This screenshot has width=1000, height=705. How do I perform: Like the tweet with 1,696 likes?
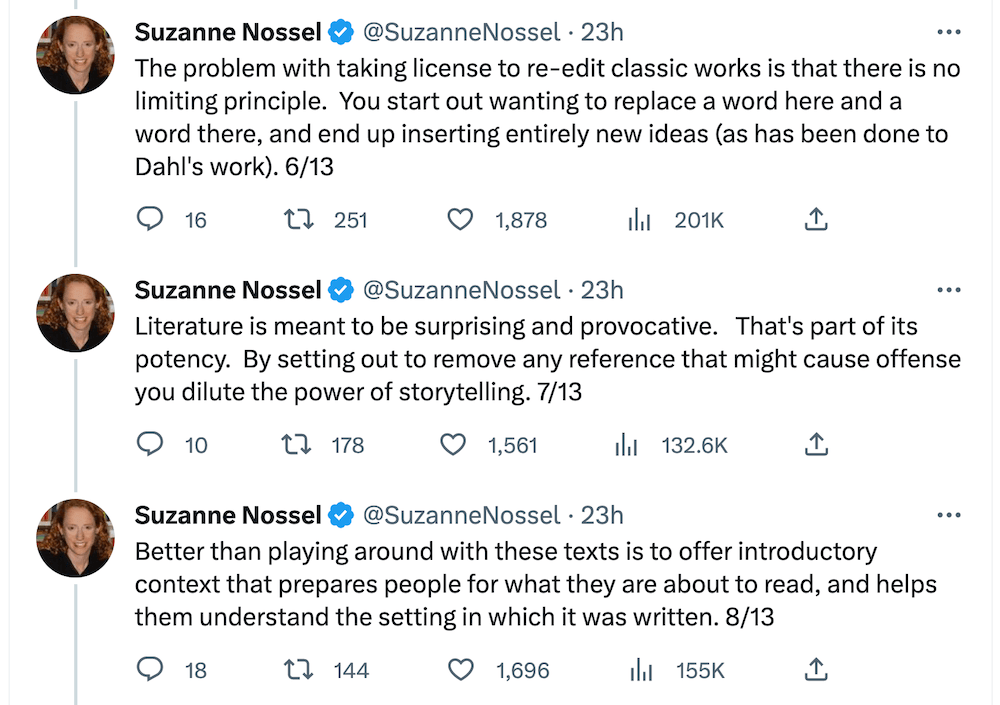[461, 669]
